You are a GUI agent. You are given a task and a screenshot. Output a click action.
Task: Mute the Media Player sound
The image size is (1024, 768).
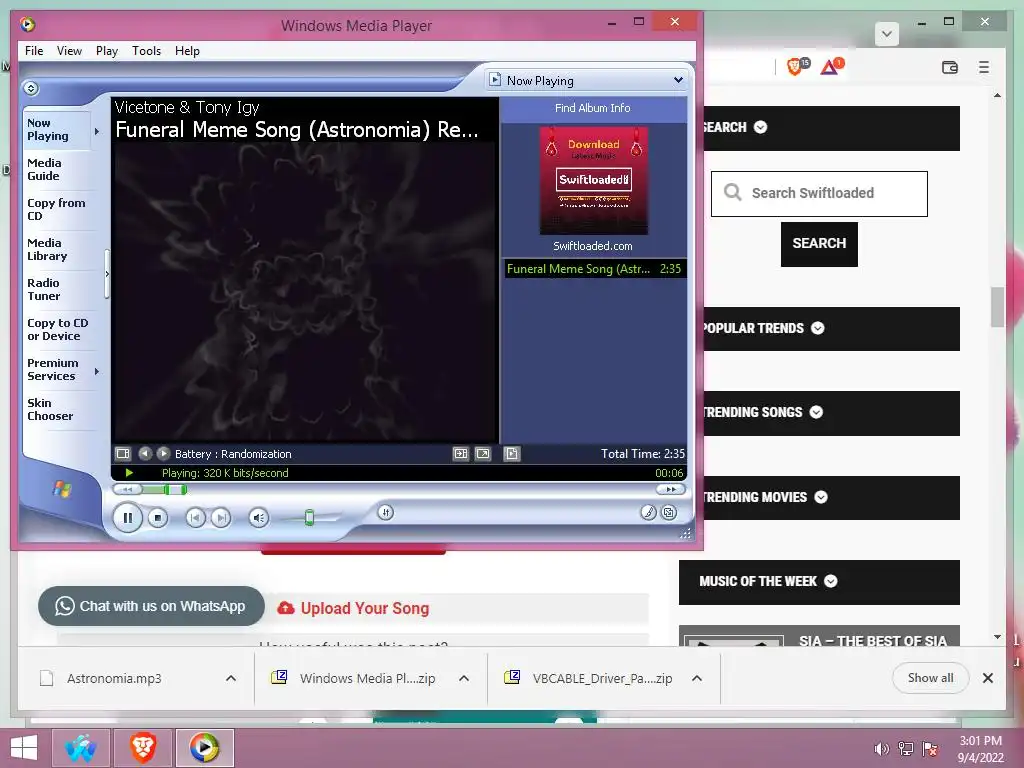[259, 518]
